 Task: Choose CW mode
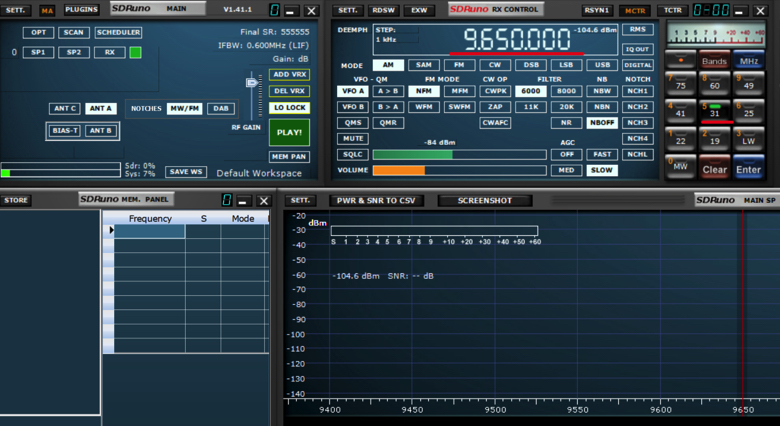(494, 65)
